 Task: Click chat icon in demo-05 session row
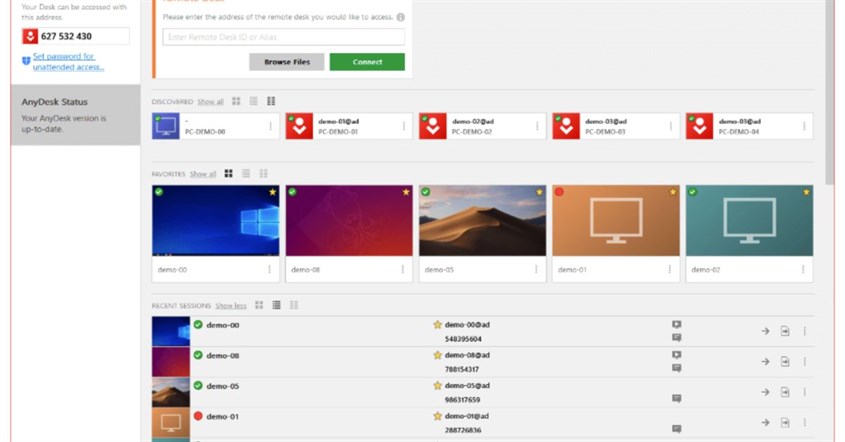coord(677,398)
